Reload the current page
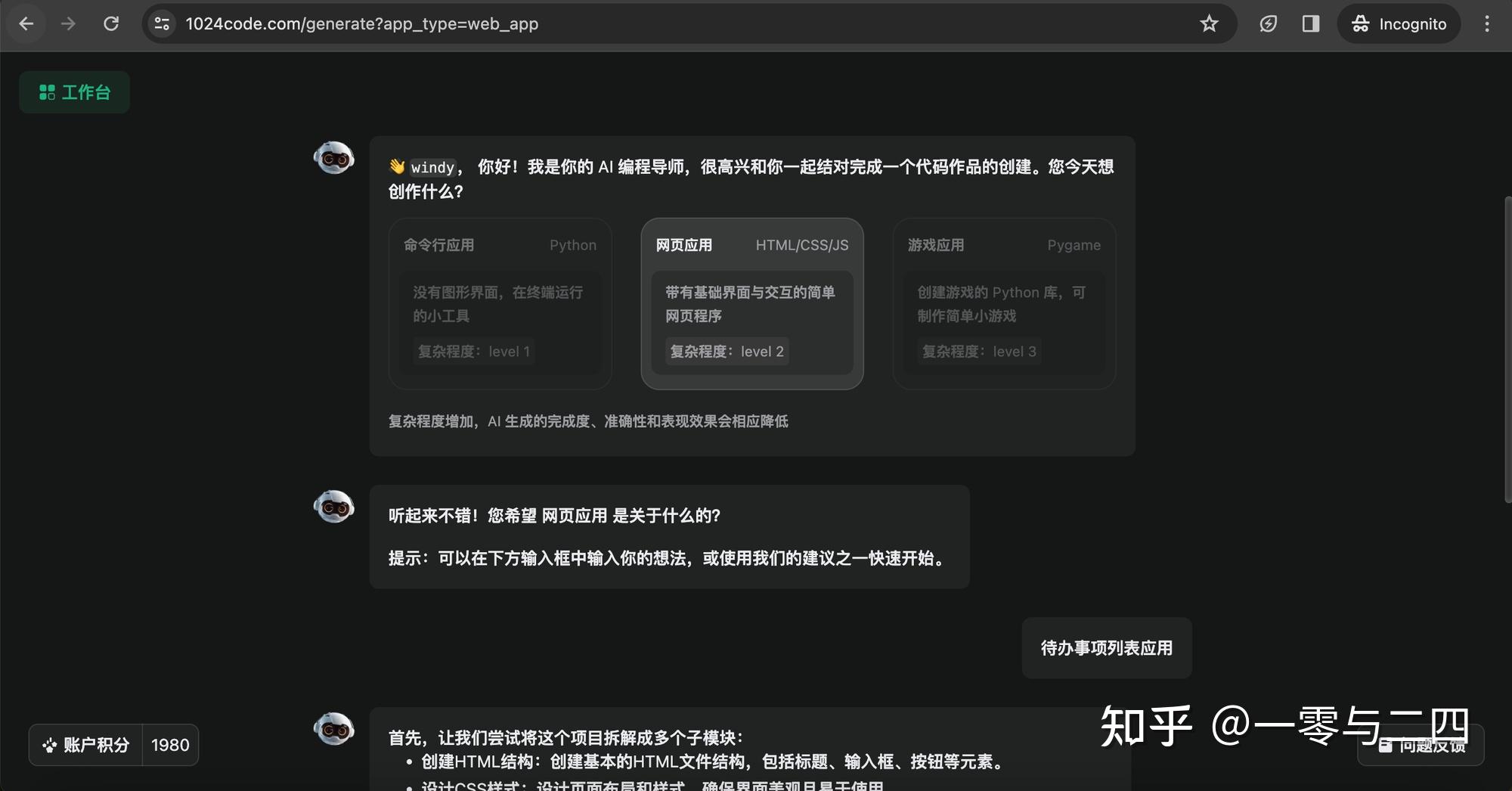Viewport: 1512px width, 791px height. (111, 23)
